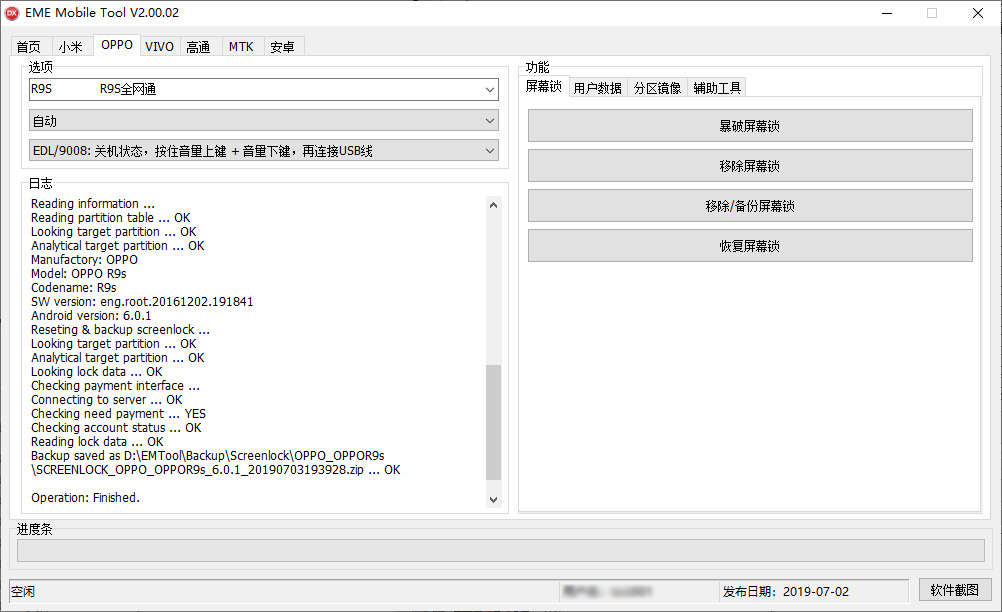Click the 'Checking need payment ... YES' line
Viewport: 1002px width, 612px height.
[118, 414]
